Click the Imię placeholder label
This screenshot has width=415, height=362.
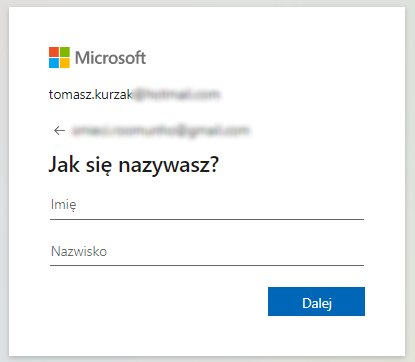pyautogui.click(x=63, y=204)
